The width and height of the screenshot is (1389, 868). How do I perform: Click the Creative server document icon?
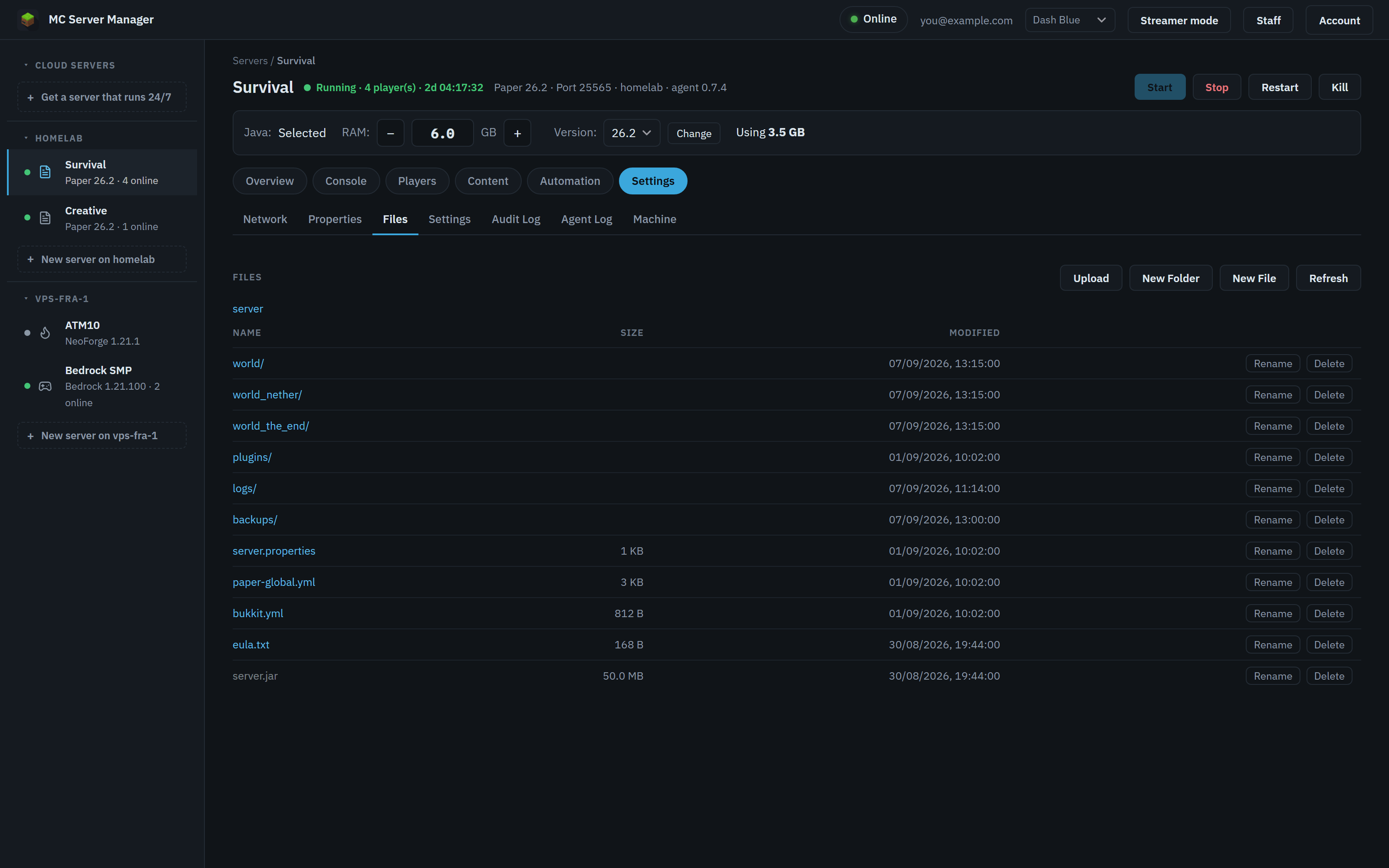pyautogui.click(x=45, y=218)
